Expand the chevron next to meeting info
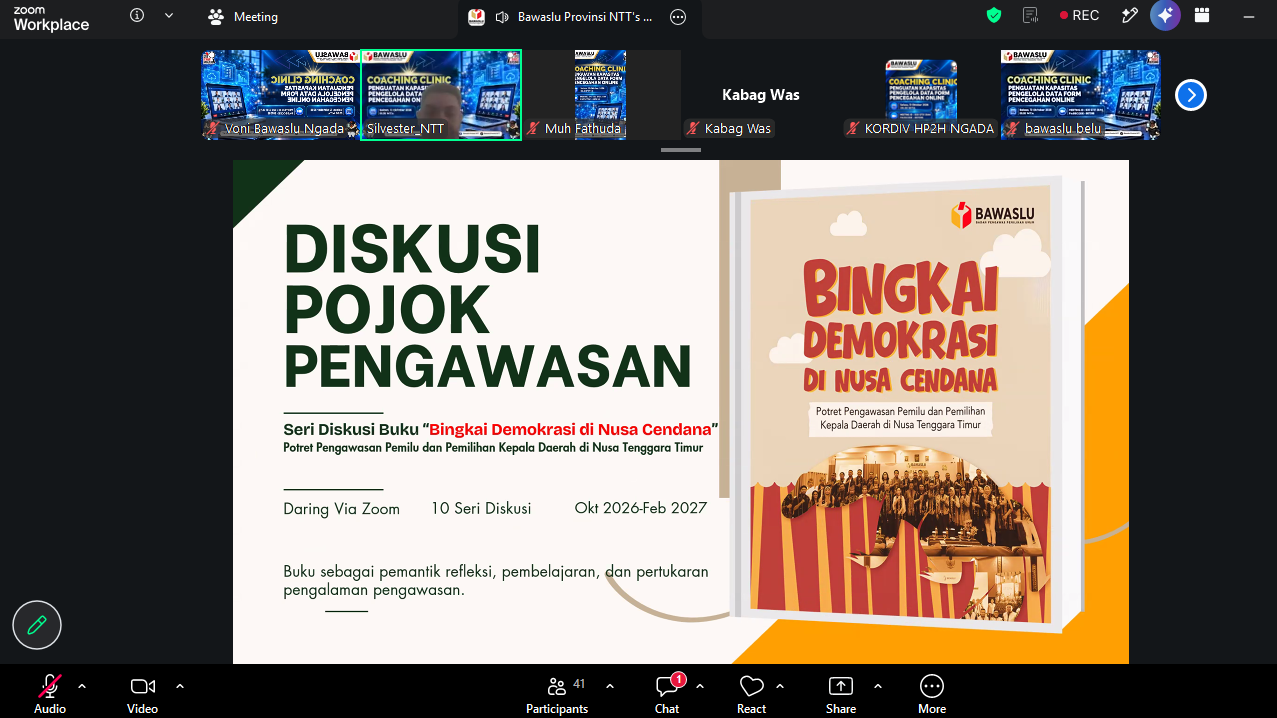 (x=169, y=16)
